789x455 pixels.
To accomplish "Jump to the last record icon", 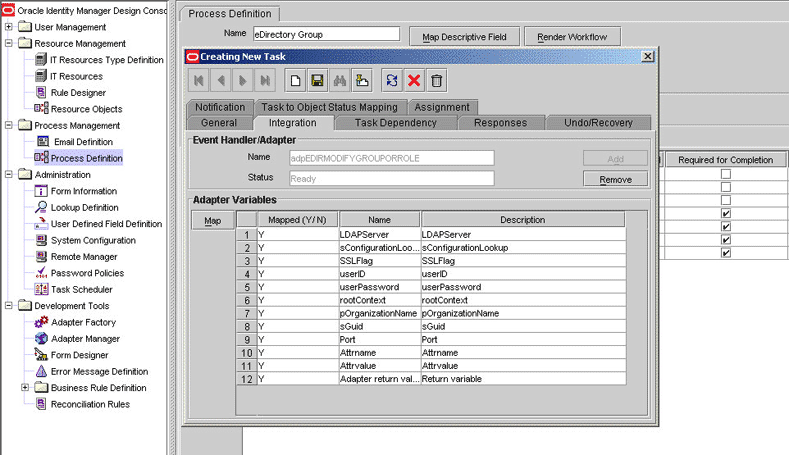I will (x=265, y=81).
